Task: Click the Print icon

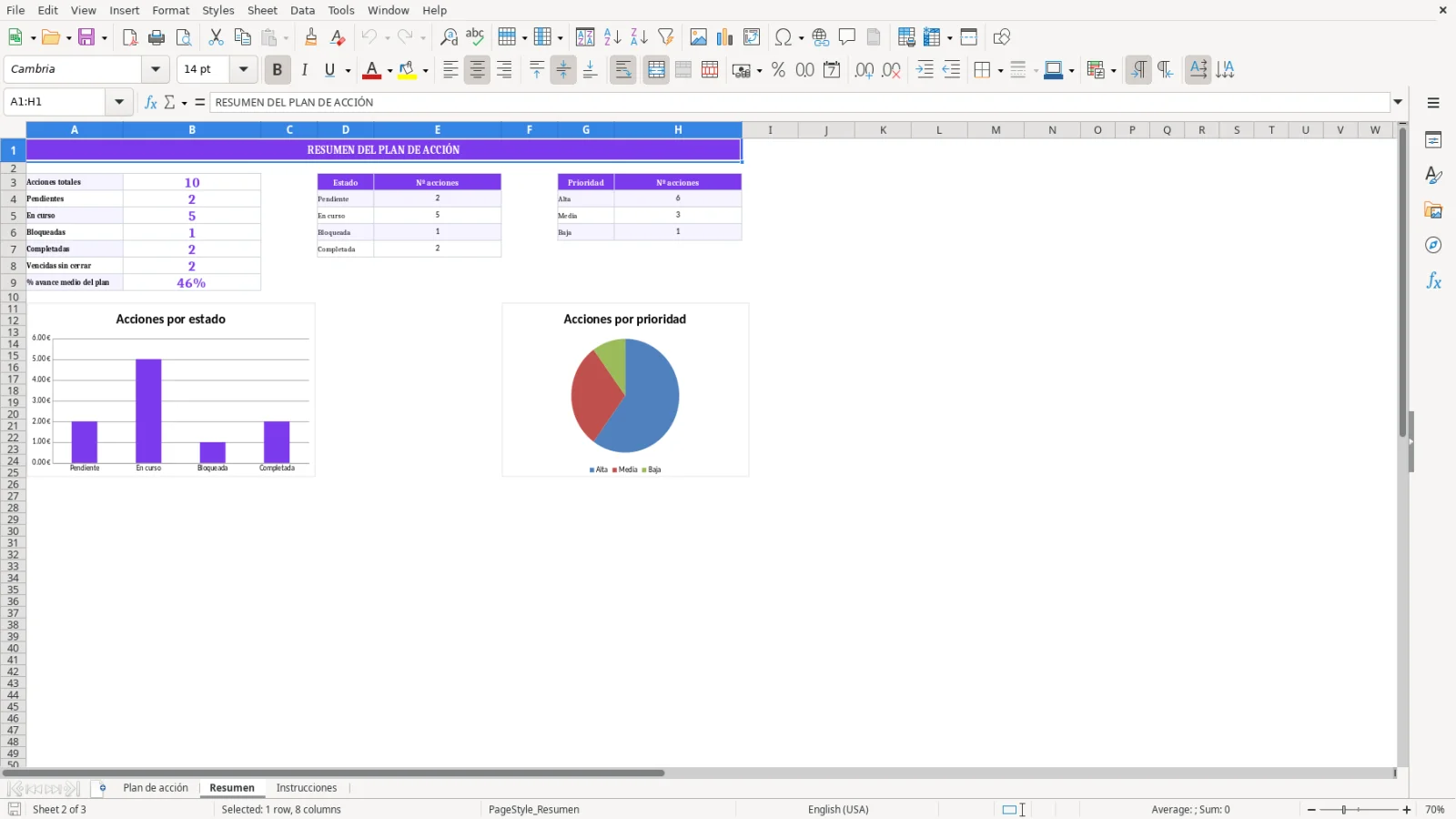Action: coord(157,37)
